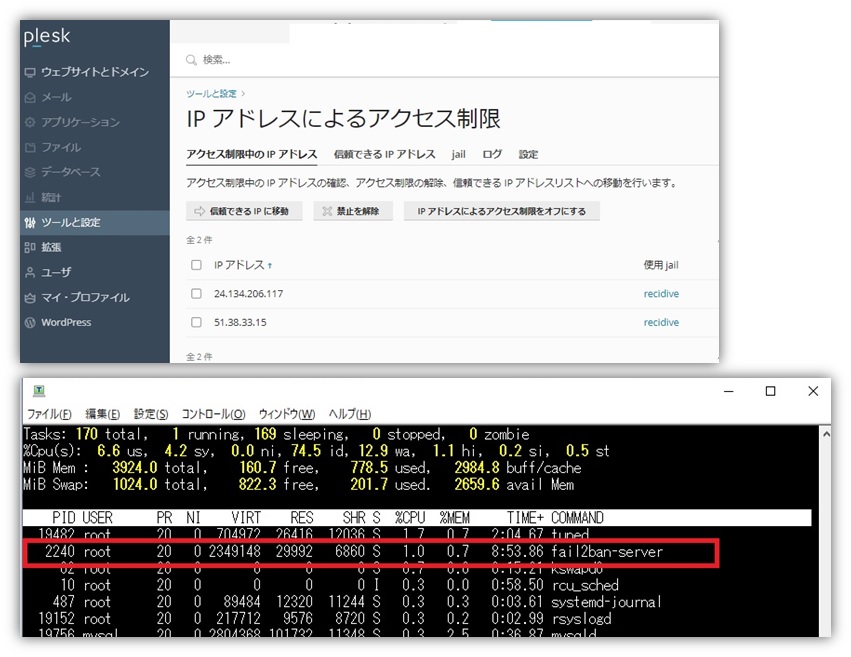Click the ツールと設定 sliders icon in sidebar

[30, 222]
